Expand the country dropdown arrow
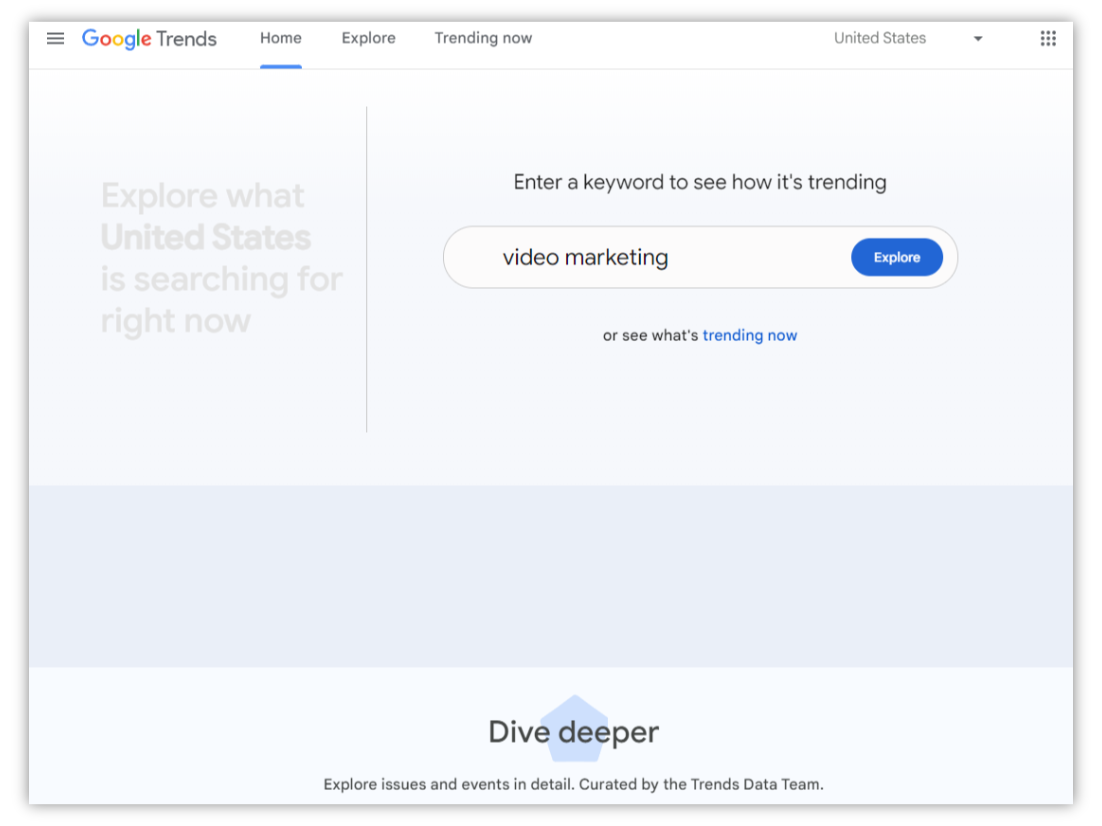This screenshot has width=1102, height=826. tap(978, 39)
